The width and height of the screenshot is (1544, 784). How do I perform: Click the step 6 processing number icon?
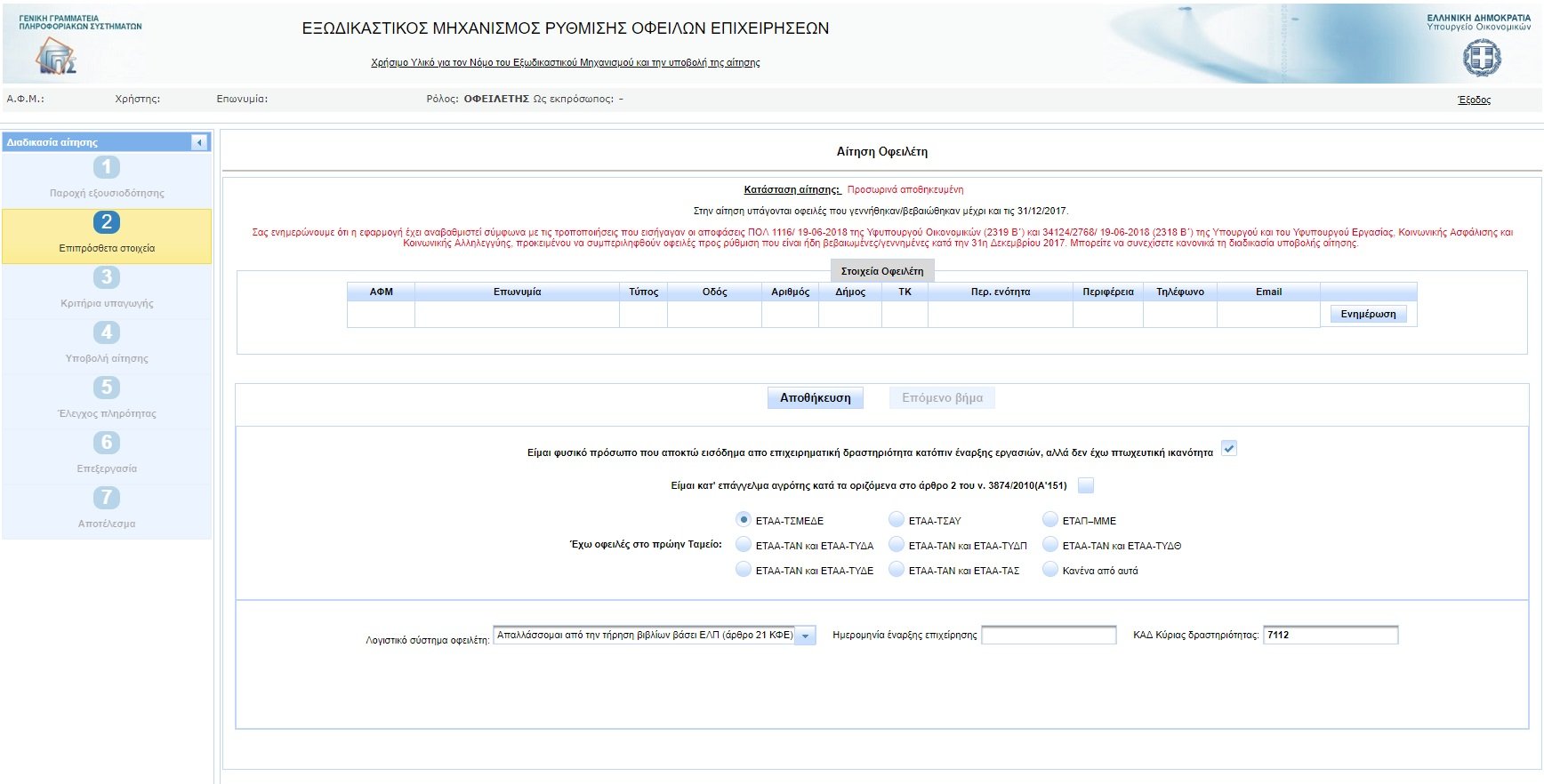click(107, 443)
